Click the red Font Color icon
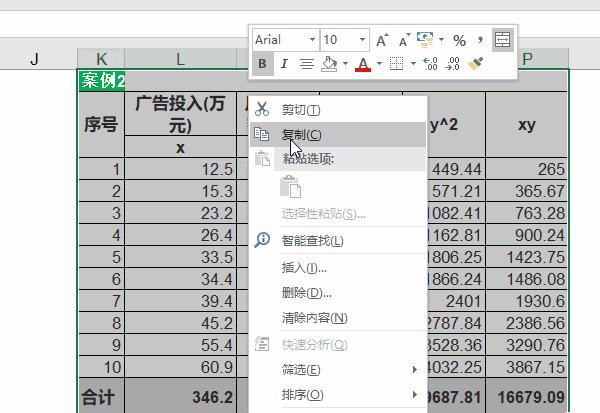The height and width of the screenshot is (413, 600). tap(363, 64)
